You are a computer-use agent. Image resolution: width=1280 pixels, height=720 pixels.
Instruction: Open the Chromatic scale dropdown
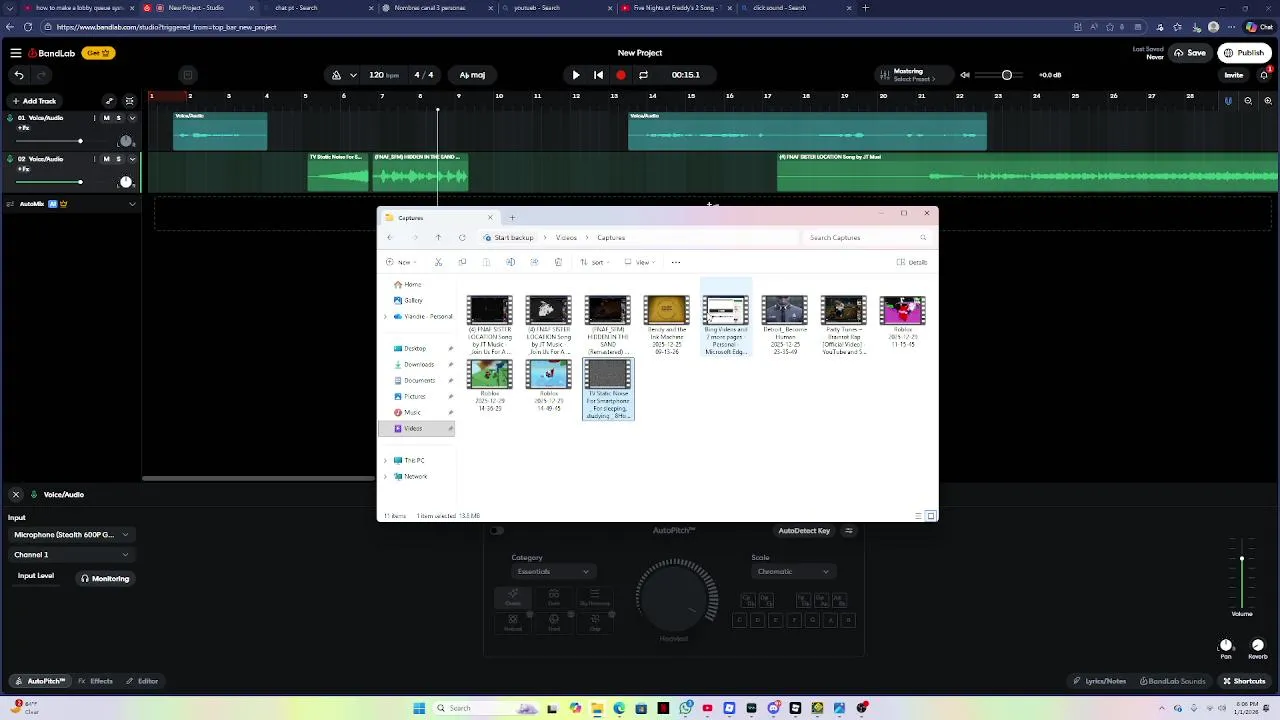pos(793,572)
